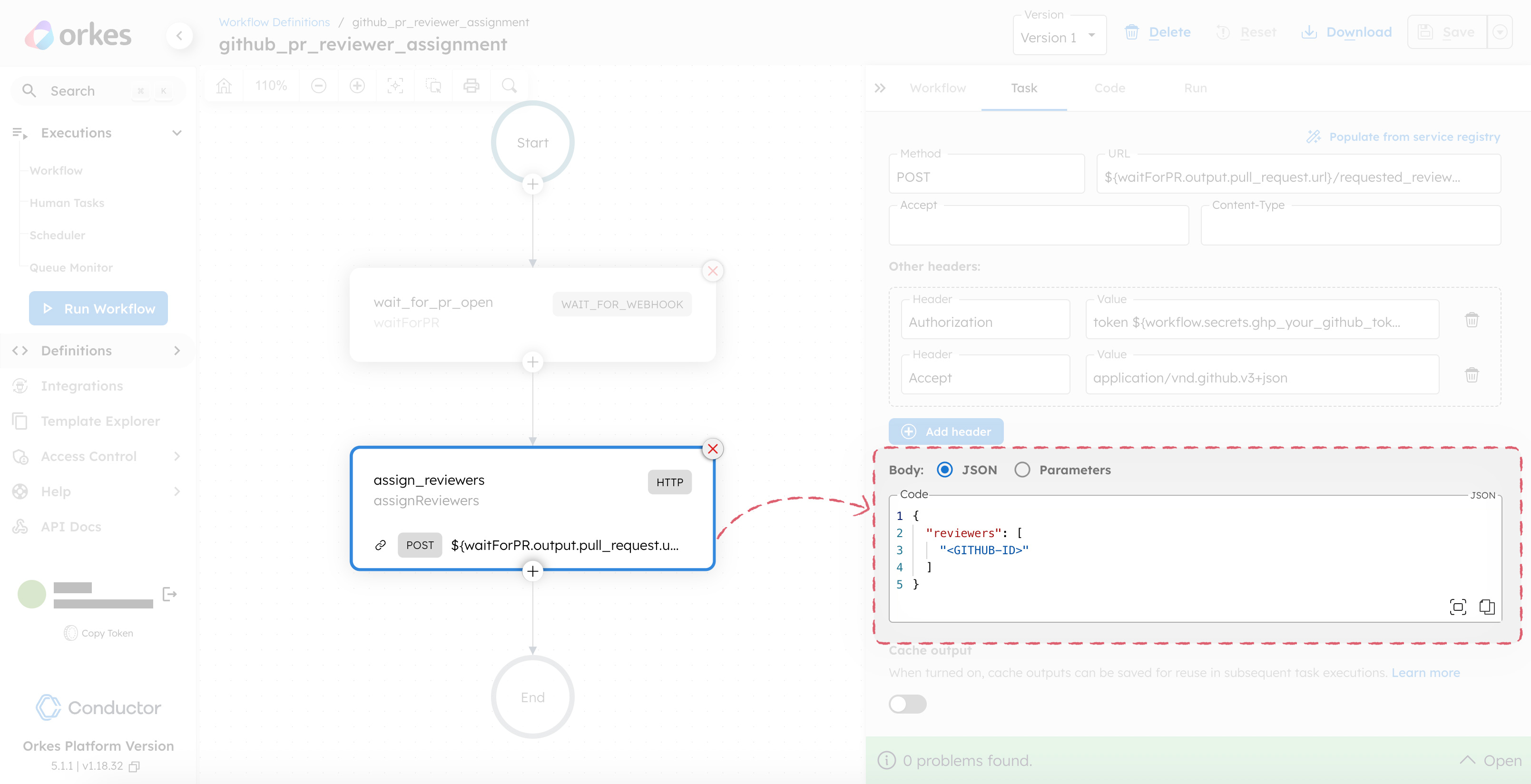This screenshot has height=784, width=1531.
Task: Select JSON as the body format
Action: click(945, 470)
